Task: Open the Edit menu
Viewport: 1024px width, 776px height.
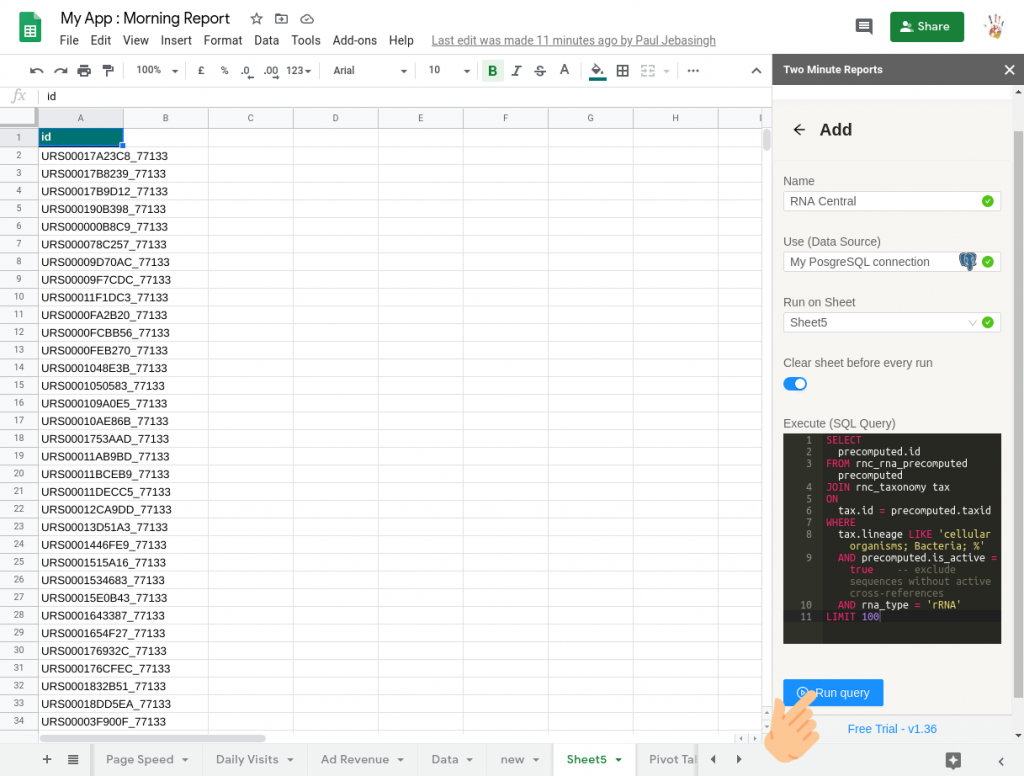Action: coord(101,40)
